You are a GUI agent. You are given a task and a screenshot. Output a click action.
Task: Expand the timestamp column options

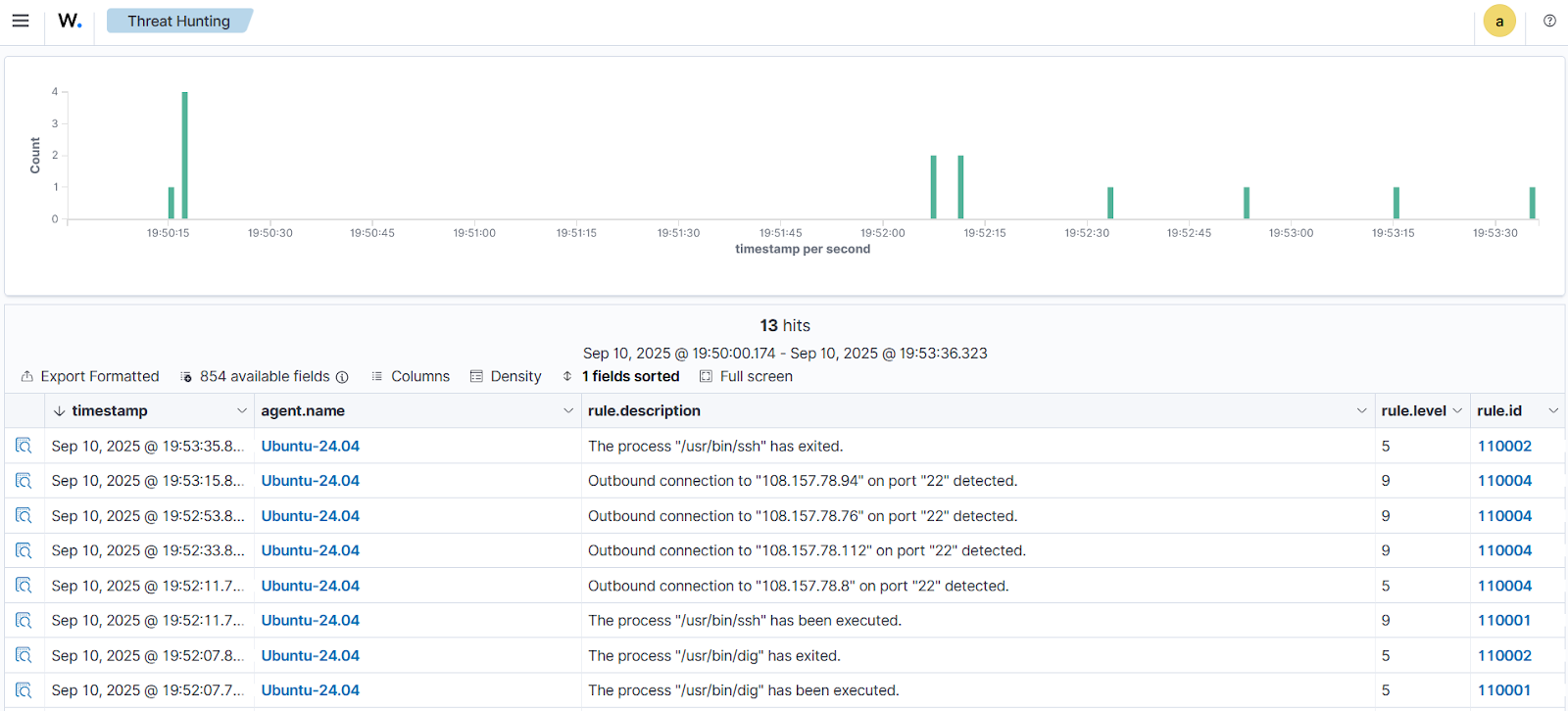tap(242, 410)
